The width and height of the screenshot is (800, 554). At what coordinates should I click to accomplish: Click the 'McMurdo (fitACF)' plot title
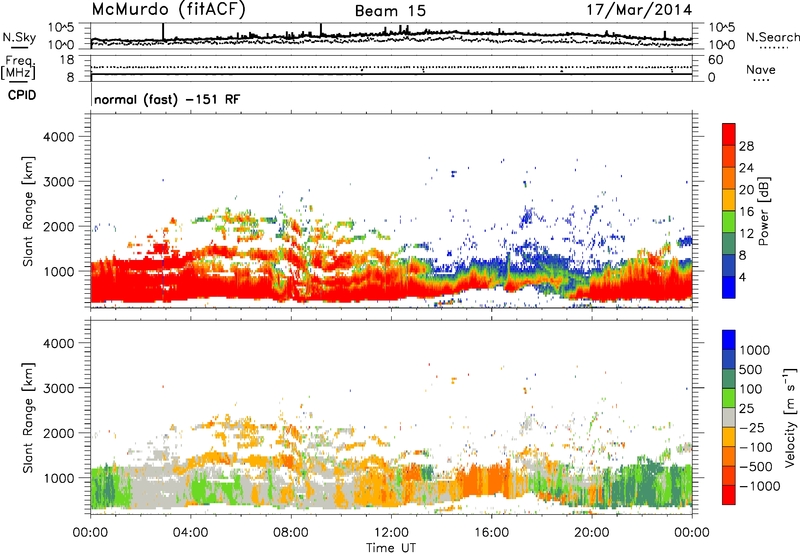tap(168, 10)
